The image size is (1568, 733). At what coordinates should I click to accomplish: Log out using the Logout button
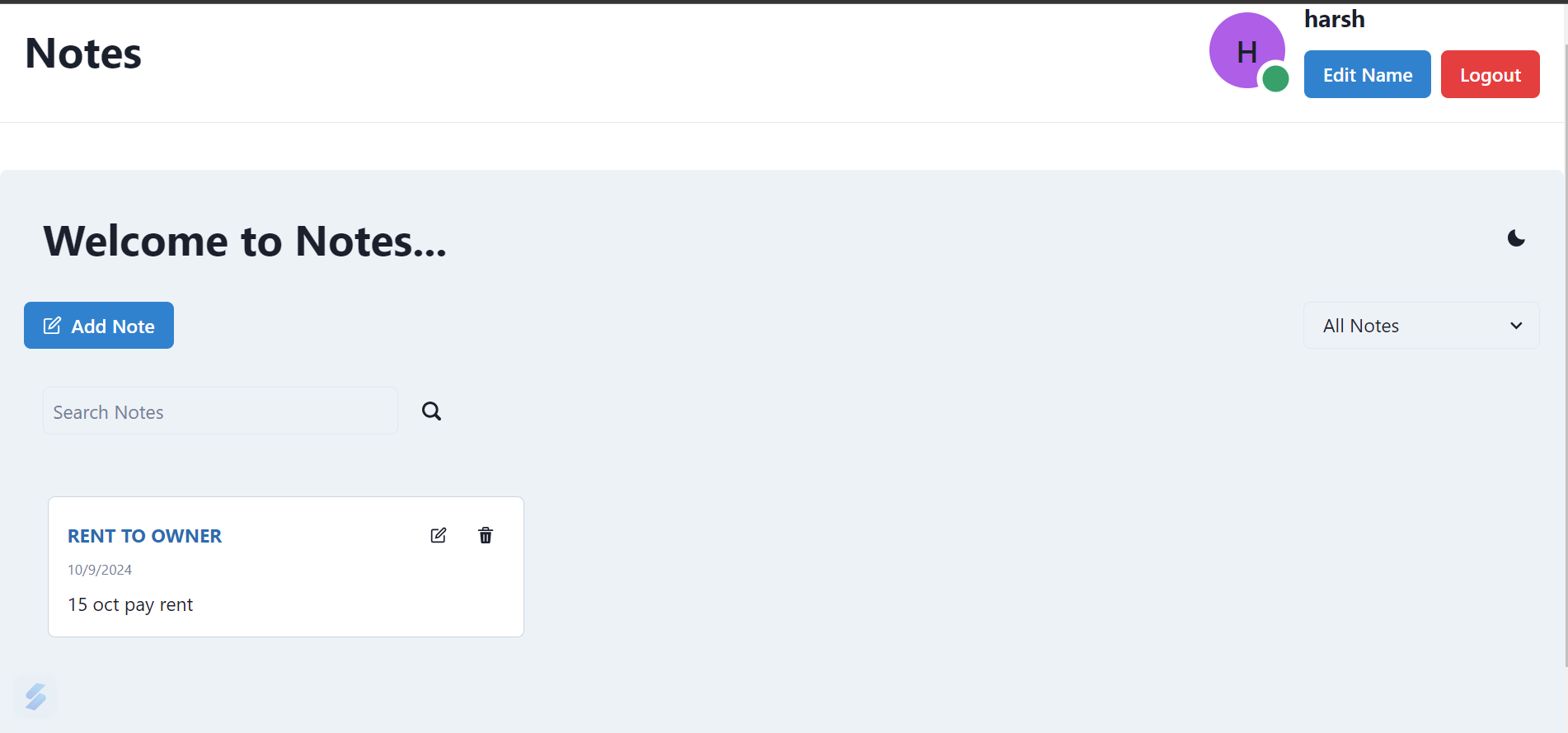pyautogui.click(x=1490, y=75)
